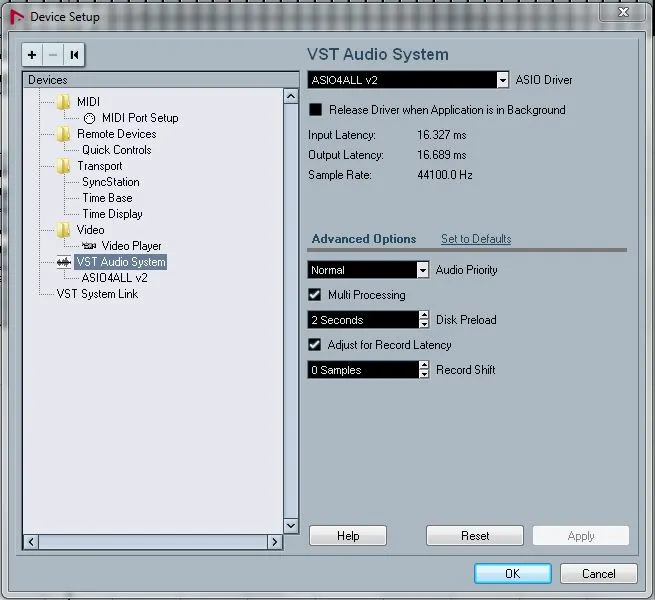655x600 pixels.
Task: Click the Help button
Action: (x=348, y=536)
